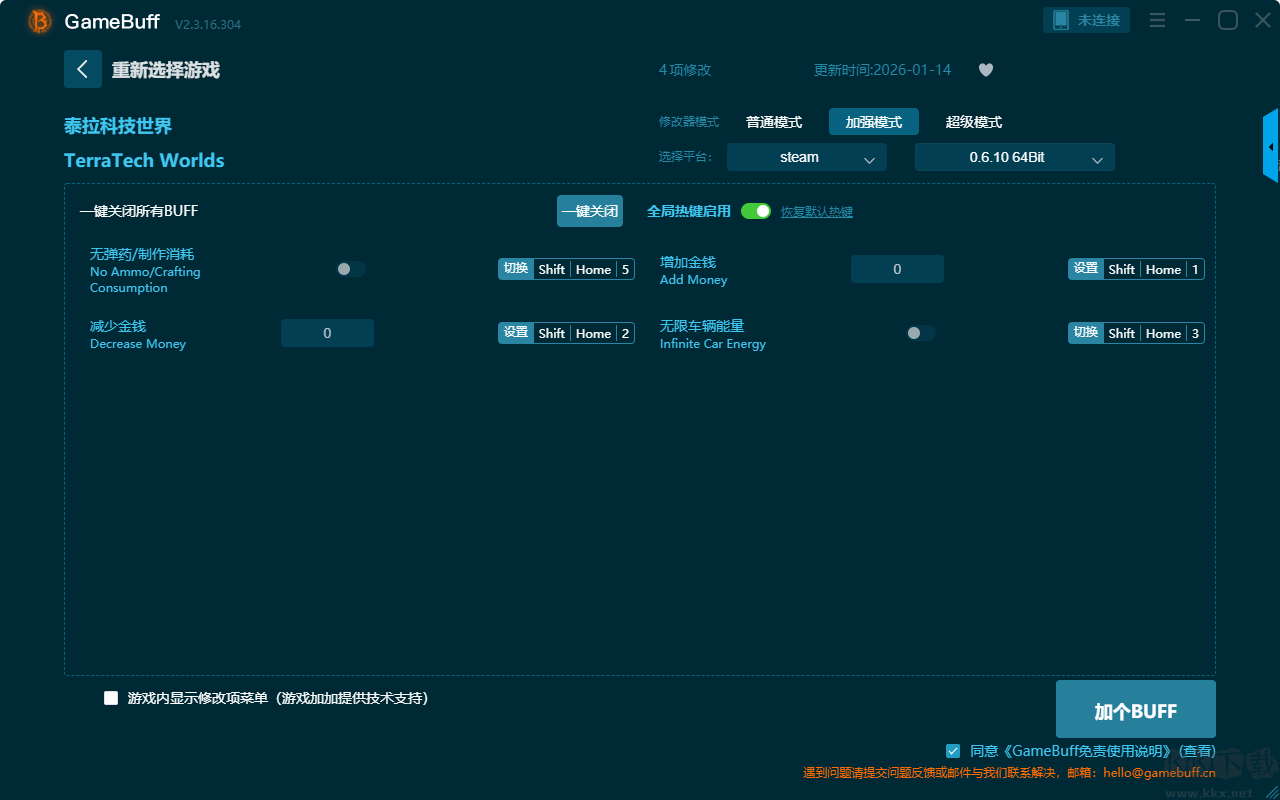Open the steam platform dropdown
Screen dimensions: 1280x800
[x=806, y=157]
